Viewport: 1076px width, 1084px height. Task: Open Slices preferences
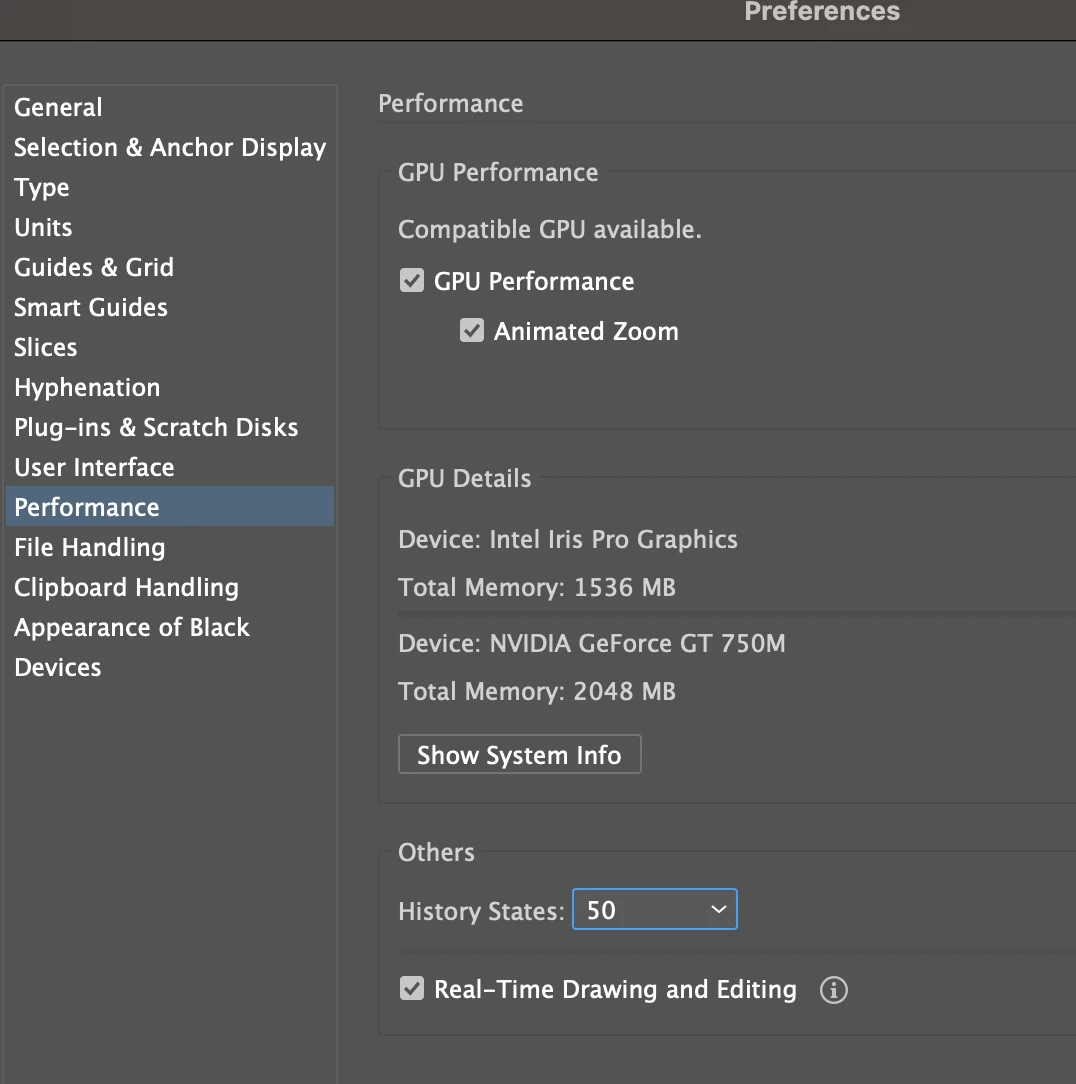46,347
